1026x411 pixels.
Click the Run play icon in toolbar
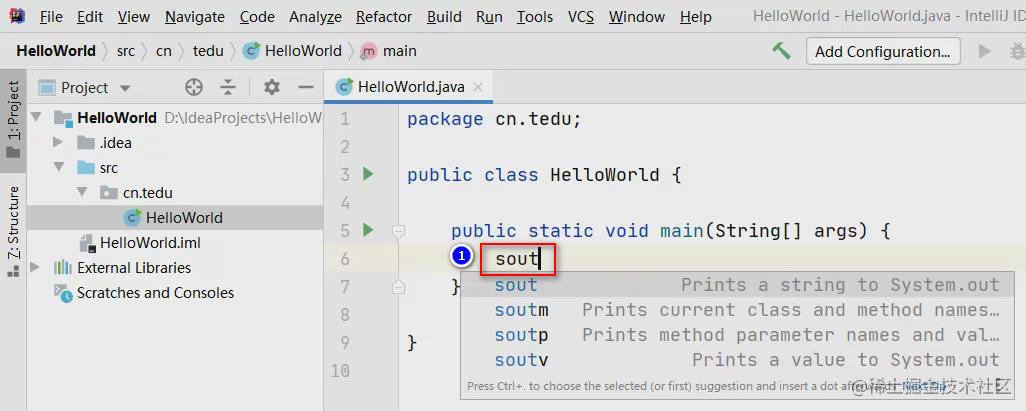[984, 51]
